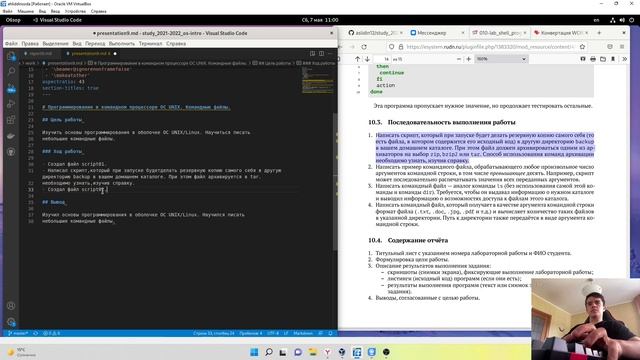Split the VS Code editor right
The width and height of the screenshot is (640, 360).
(322, 53)
